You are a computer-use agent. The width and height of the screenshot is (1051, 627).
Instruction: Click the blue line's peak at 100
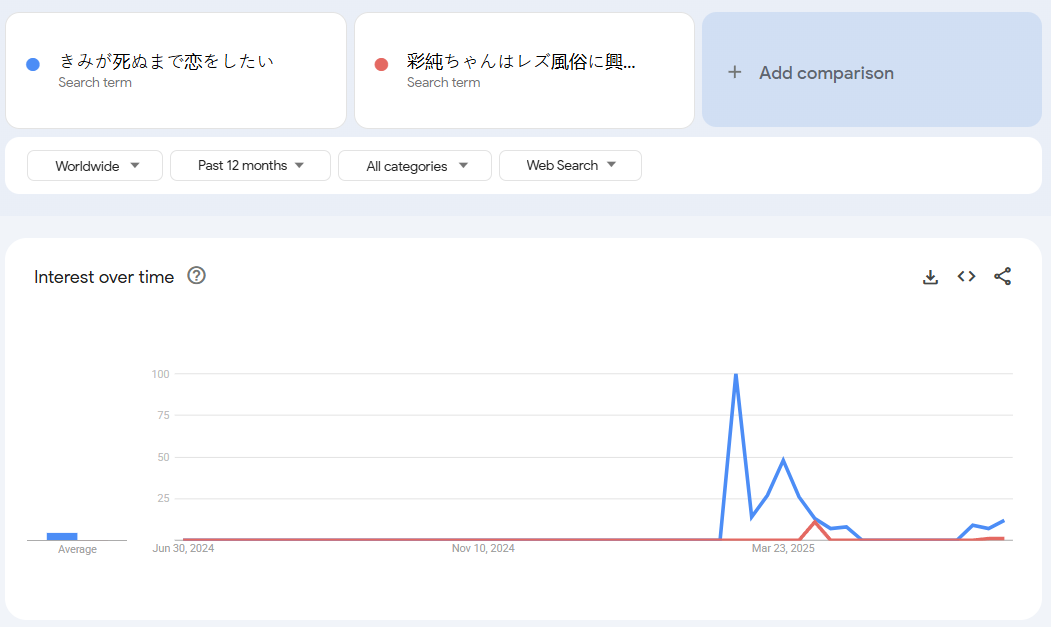[x=736, y=374]
